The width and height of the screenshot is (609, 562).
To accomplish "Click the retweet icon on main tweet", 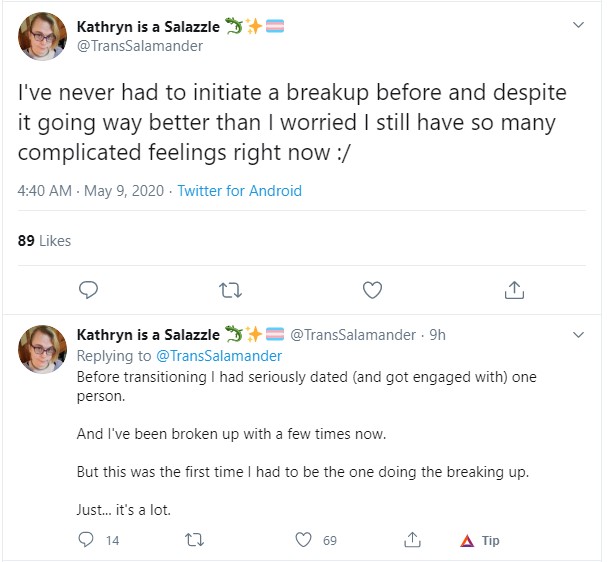I will [230, 290].
